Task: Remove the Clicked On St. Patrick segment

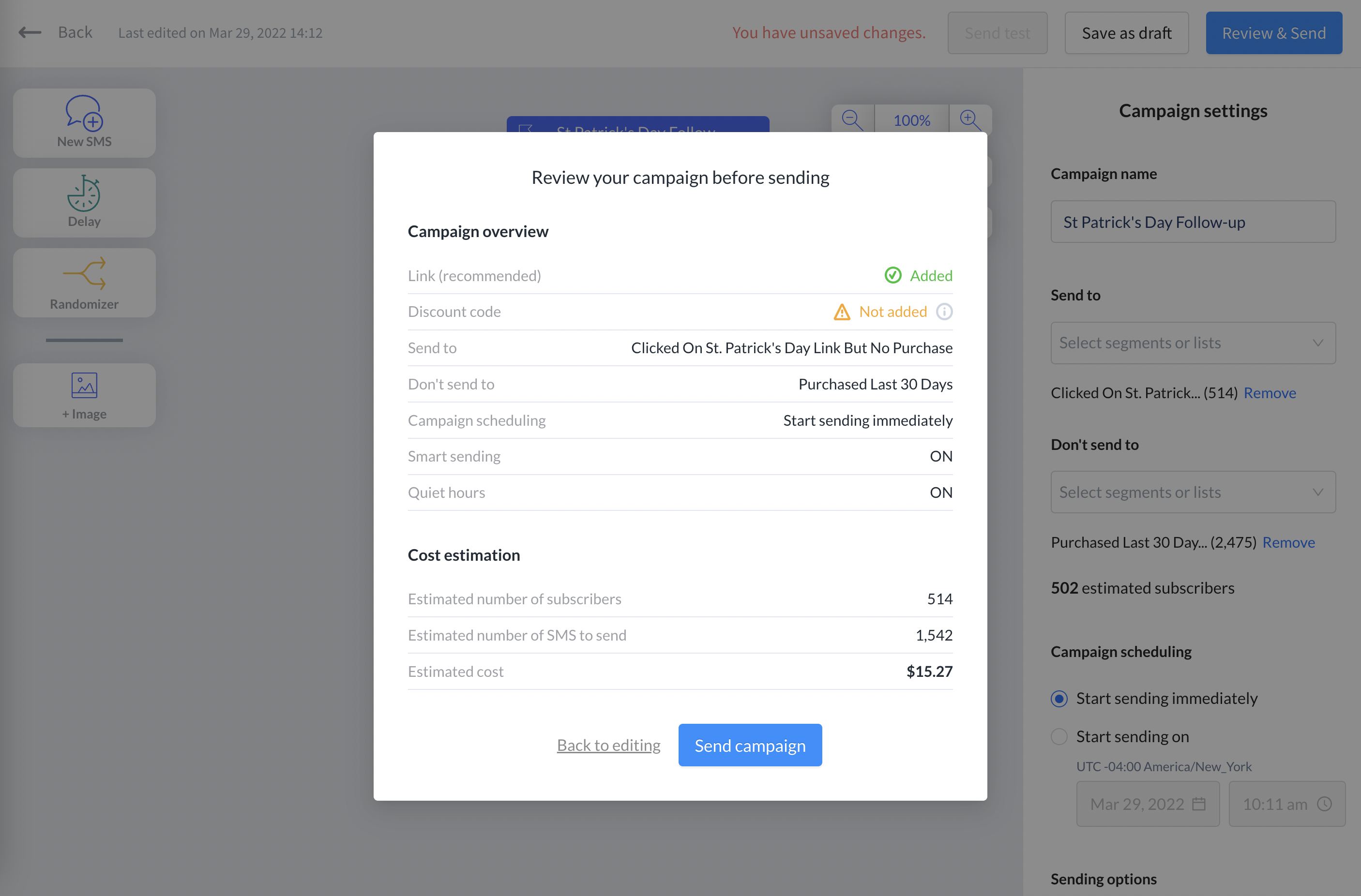Action: [x=1270, y=393]
